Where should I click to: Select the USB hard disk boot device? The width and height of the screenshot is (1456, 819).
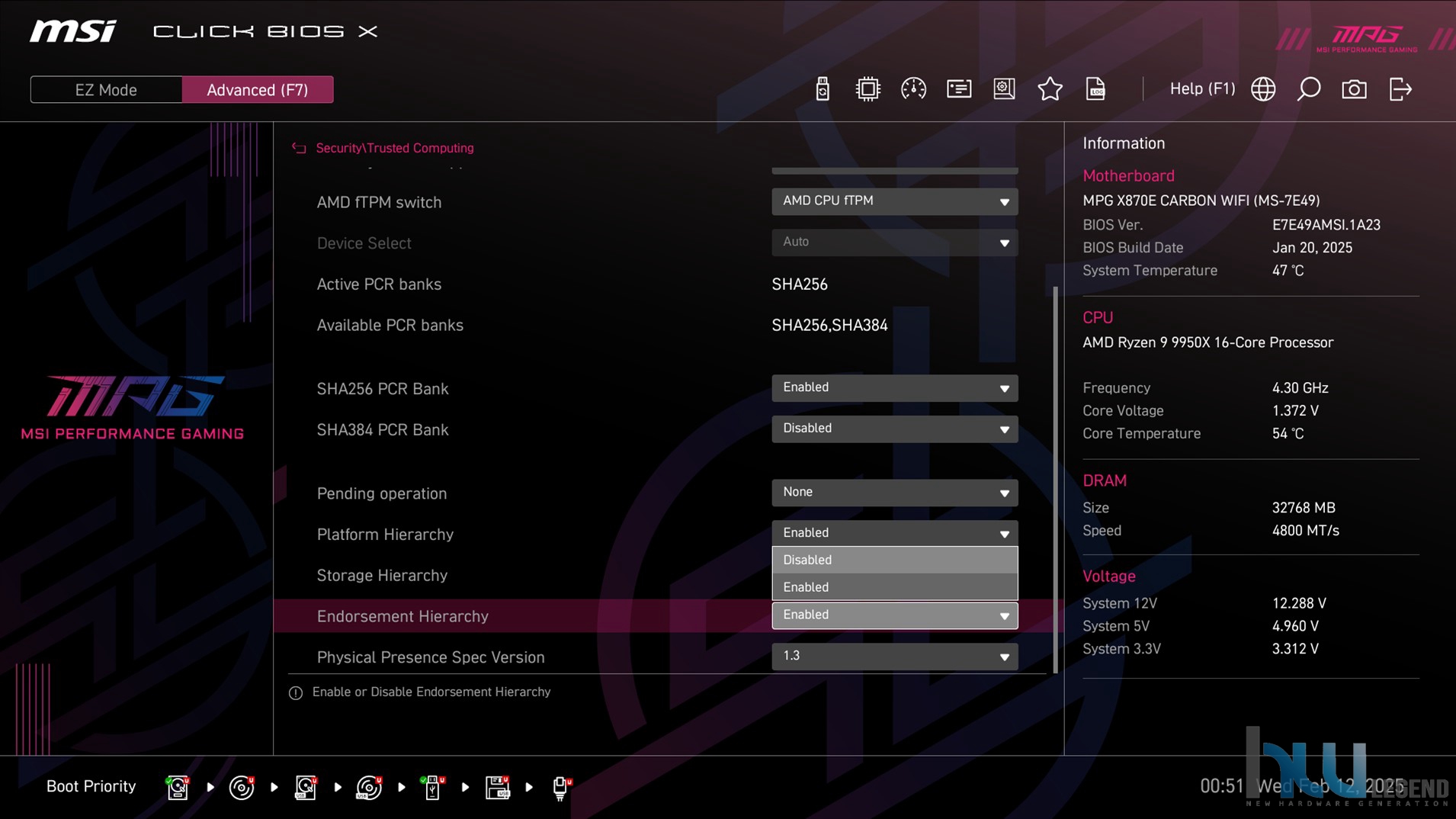(x=306, y=787)
